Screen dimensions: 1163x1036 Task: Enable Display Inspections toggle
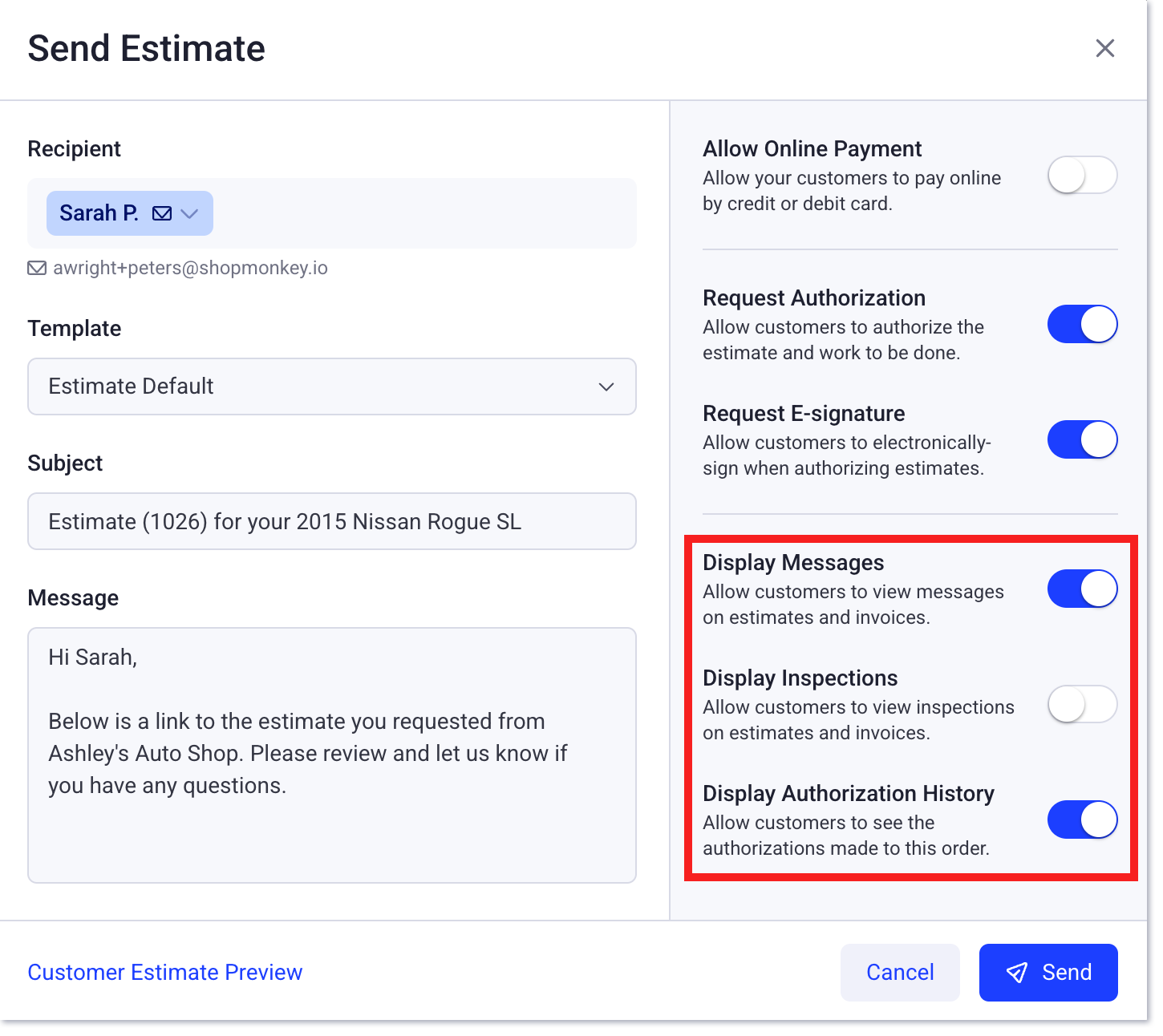(1082, 704)
